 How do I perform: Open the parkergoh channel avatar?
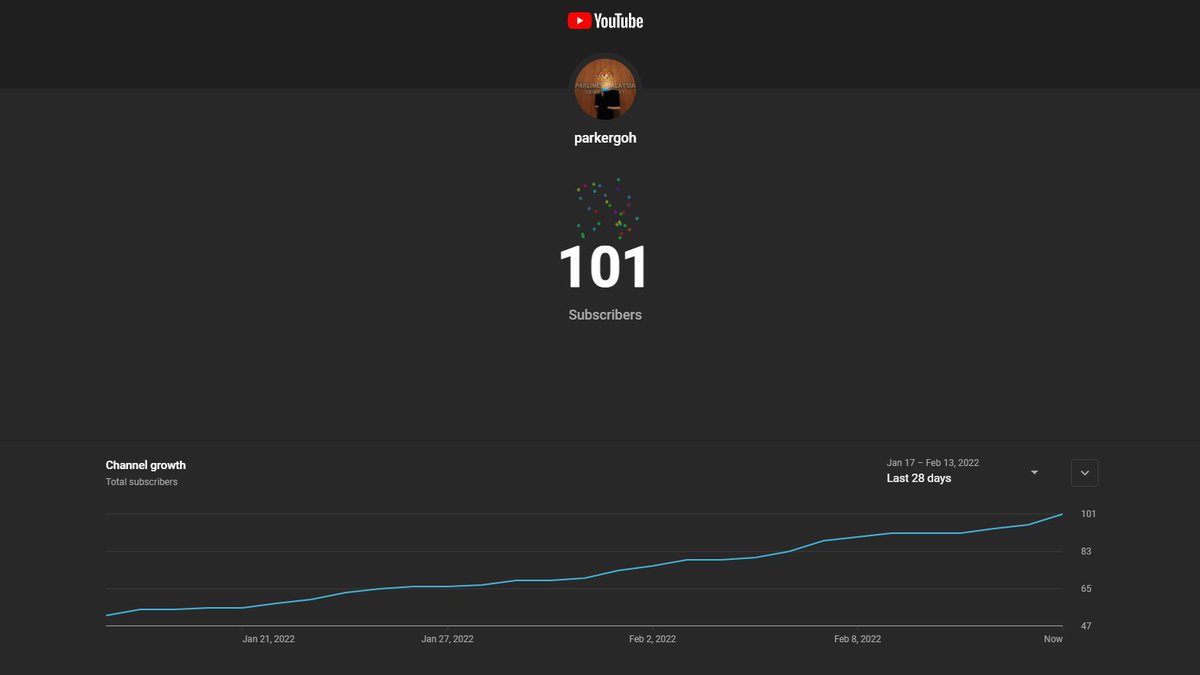coord(604,88)
